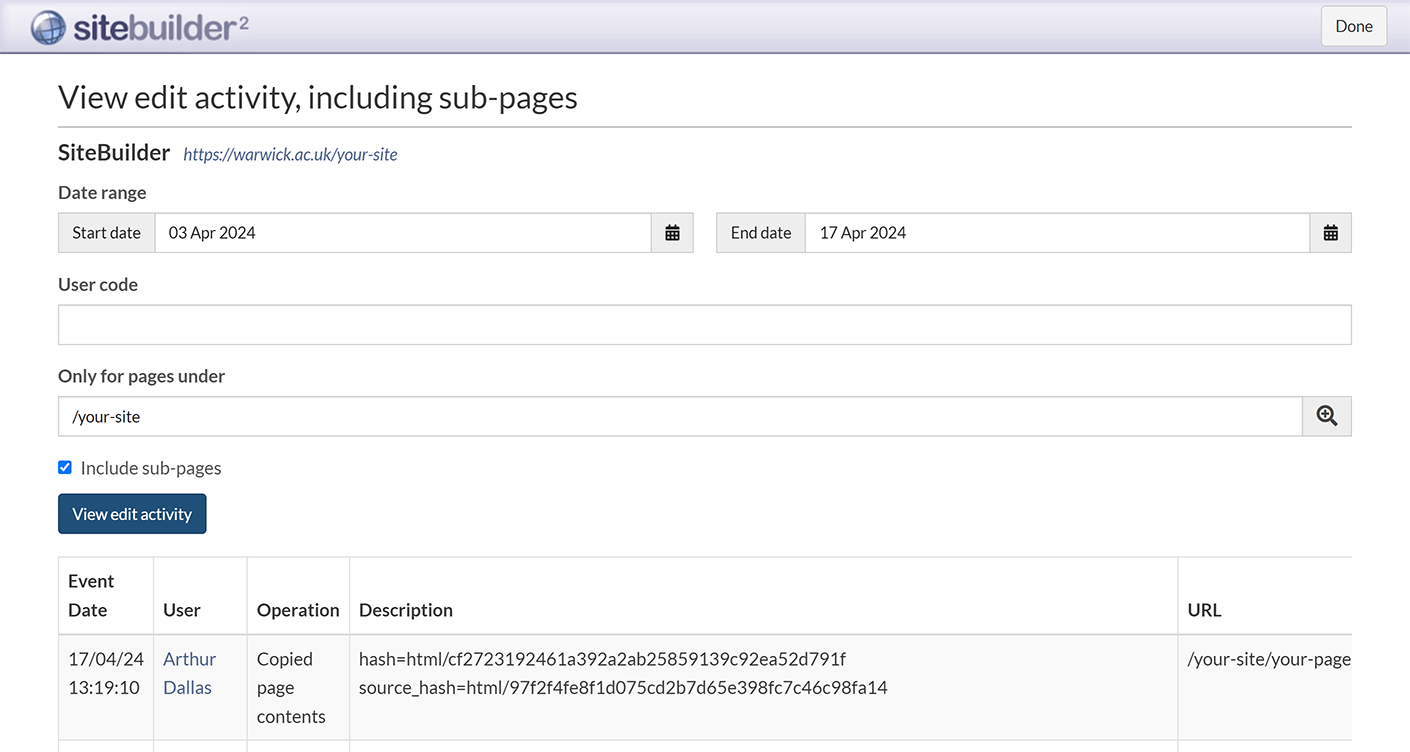This screenshot has width=1410, height=752.
Task: Click the End date field showing 17 Apr 2024
Action: [1056, 233]
